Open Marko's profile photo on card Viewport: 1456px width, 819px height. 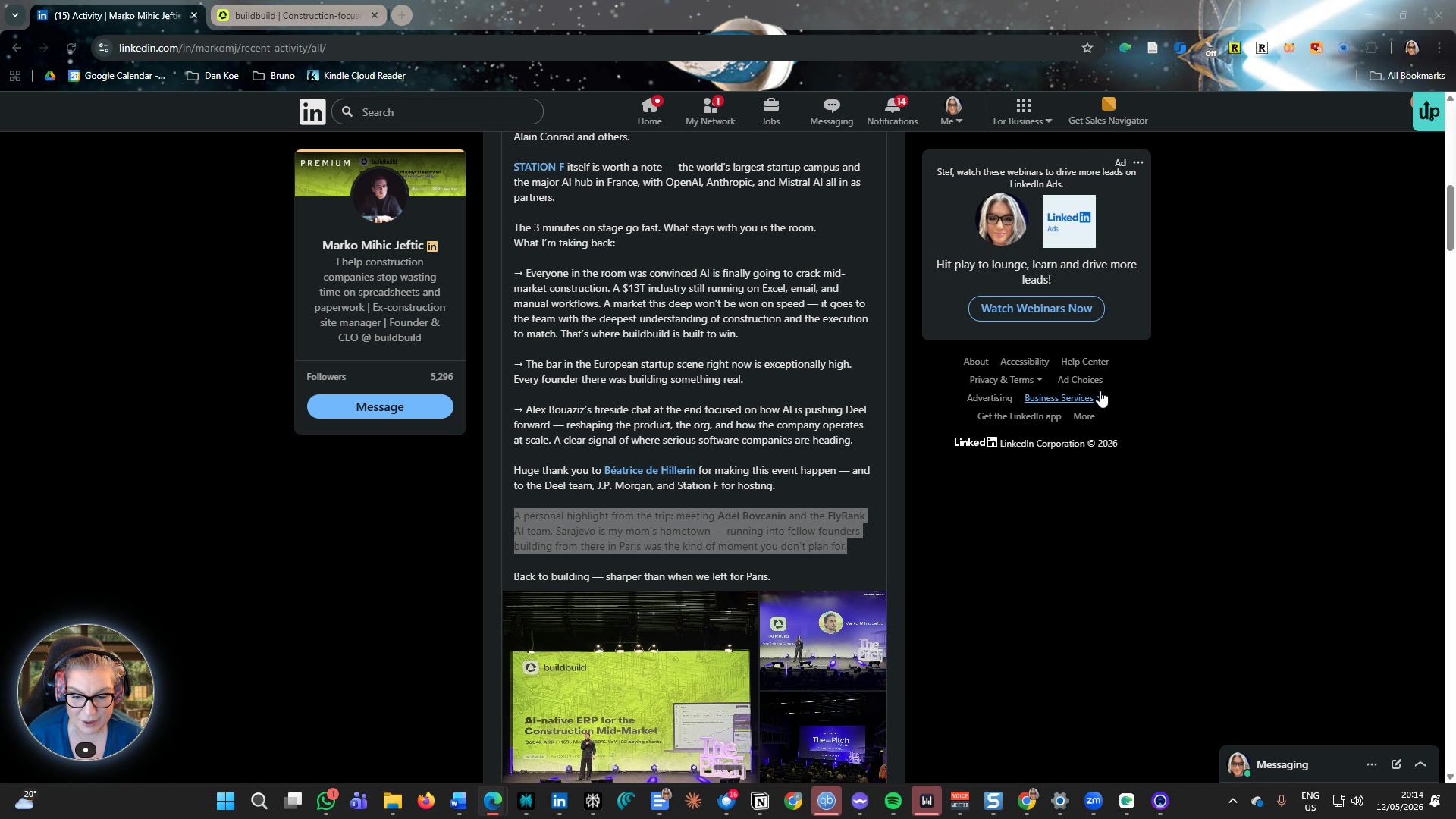(x=380, y=194)
